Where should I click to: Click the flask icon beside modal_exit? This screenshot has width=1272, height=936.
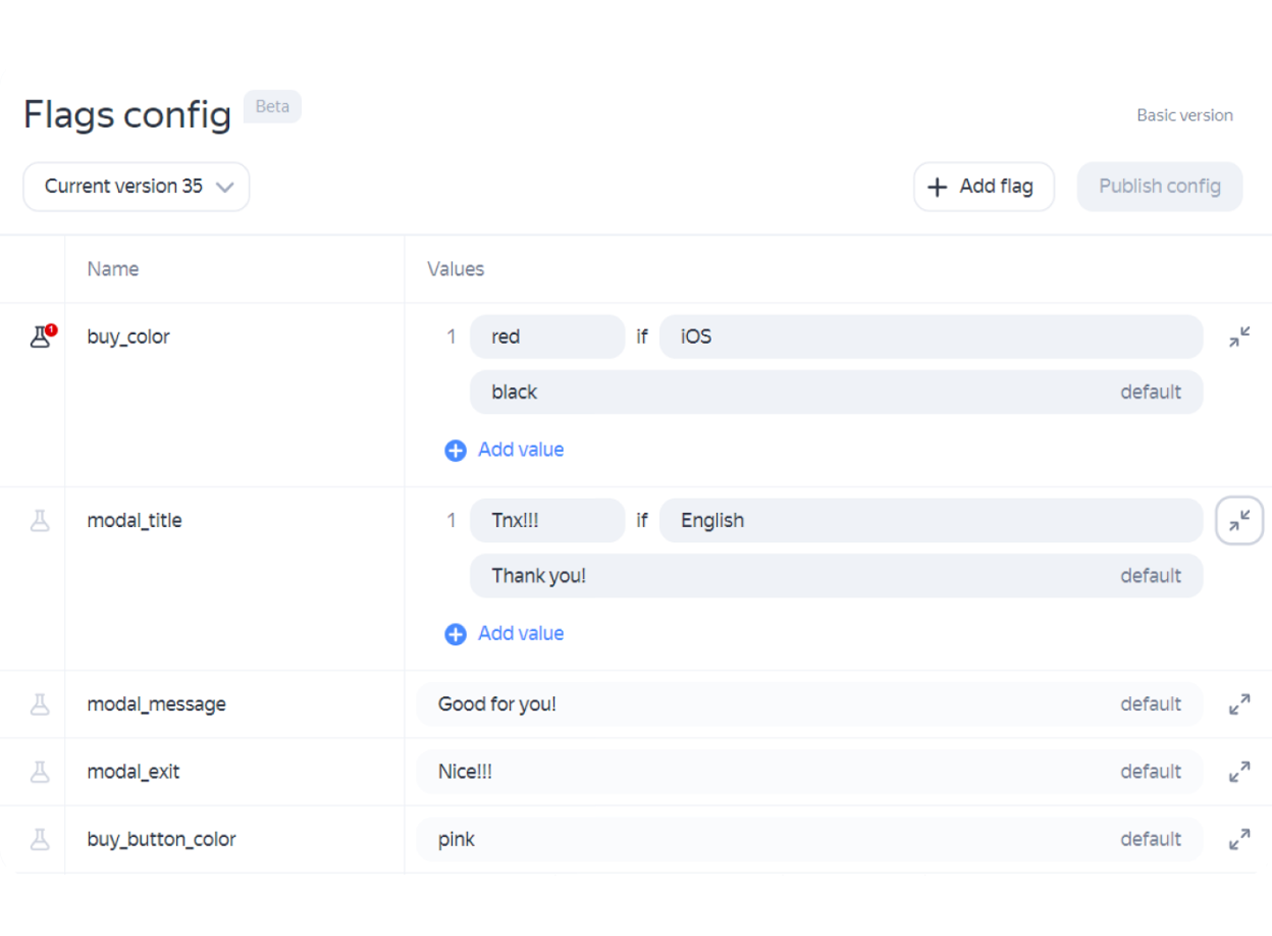39,772
